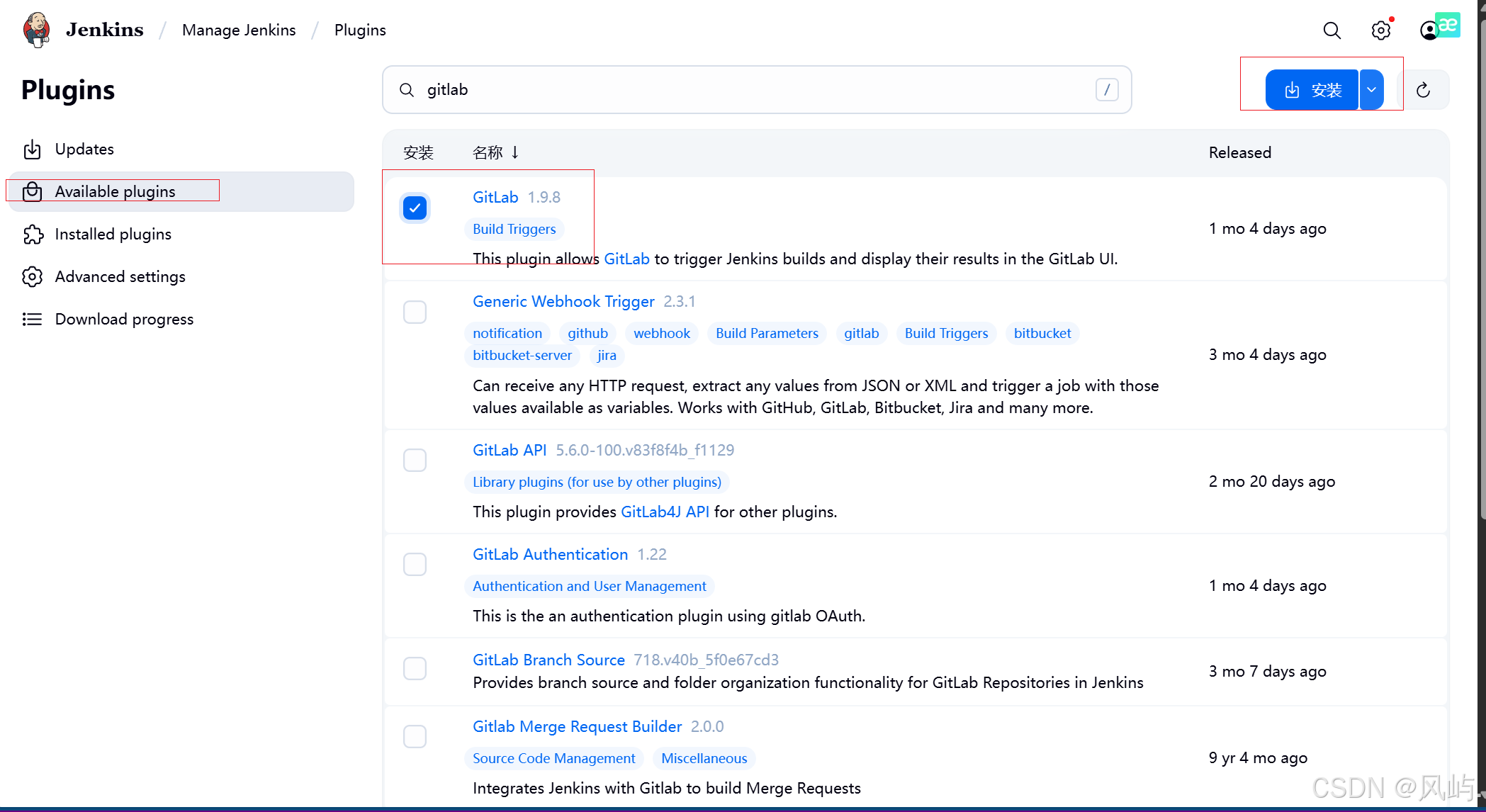The height and width of the screenshot is (812, 1486).
Task: Select Available plugins menu item
Action: [115, 192]
